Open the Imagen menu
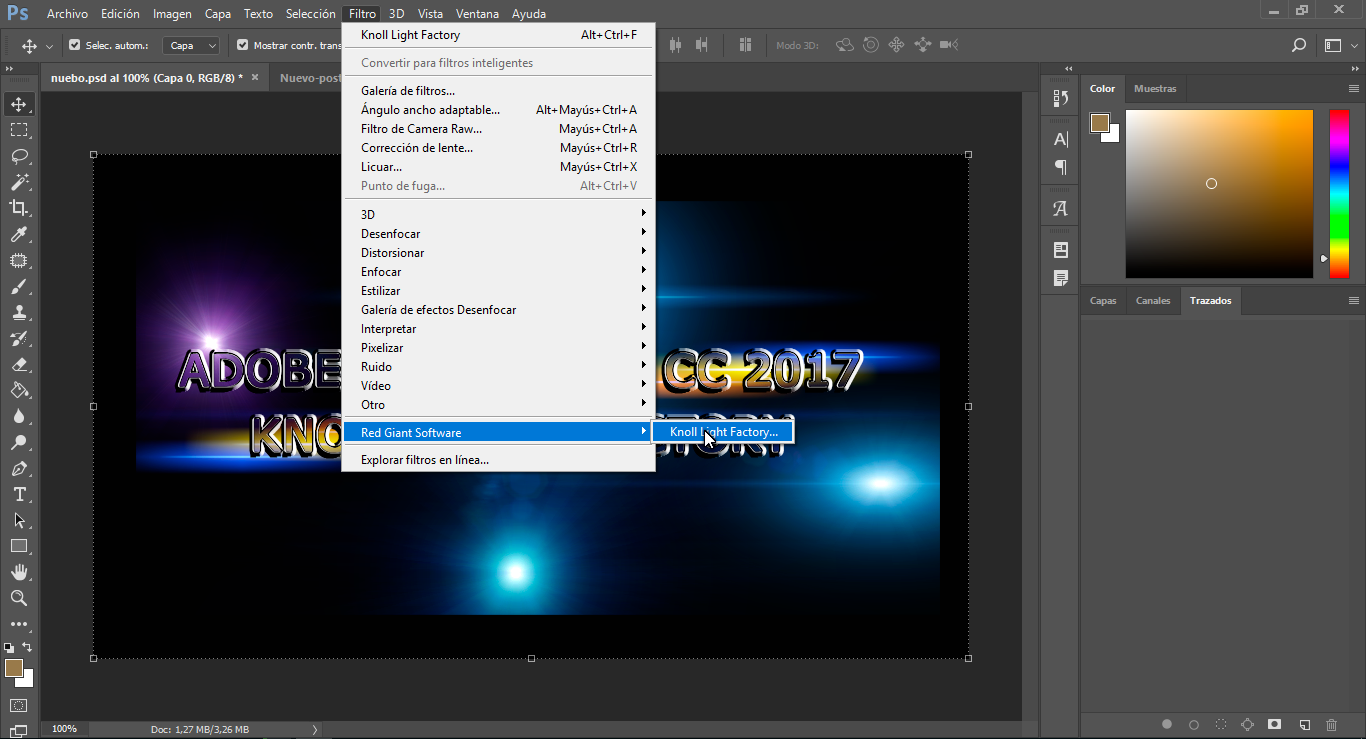 click(x=172, y=14)
